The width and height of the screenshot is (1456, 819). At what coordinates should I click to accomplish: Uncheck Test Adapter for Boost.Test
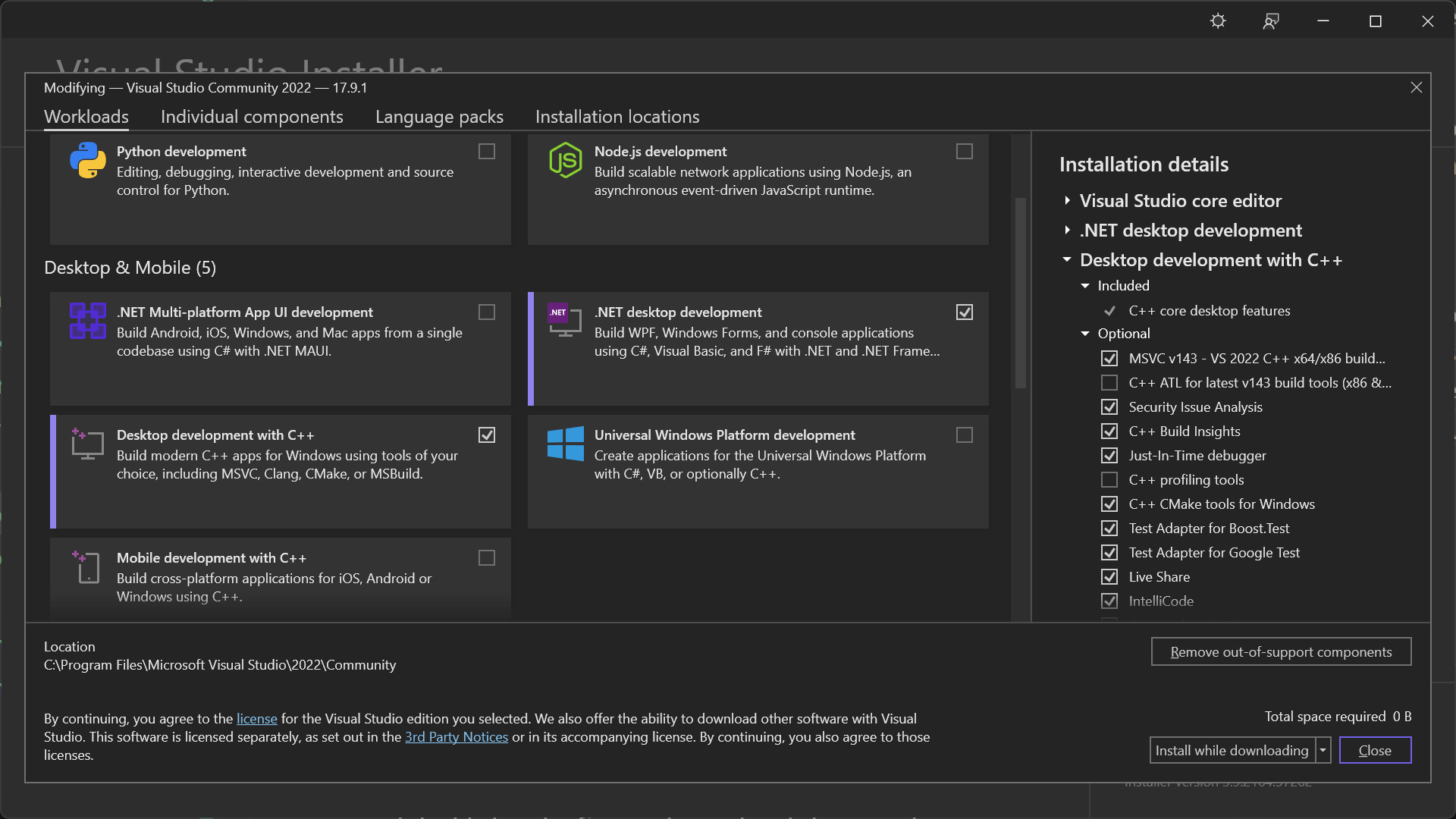1109,529
